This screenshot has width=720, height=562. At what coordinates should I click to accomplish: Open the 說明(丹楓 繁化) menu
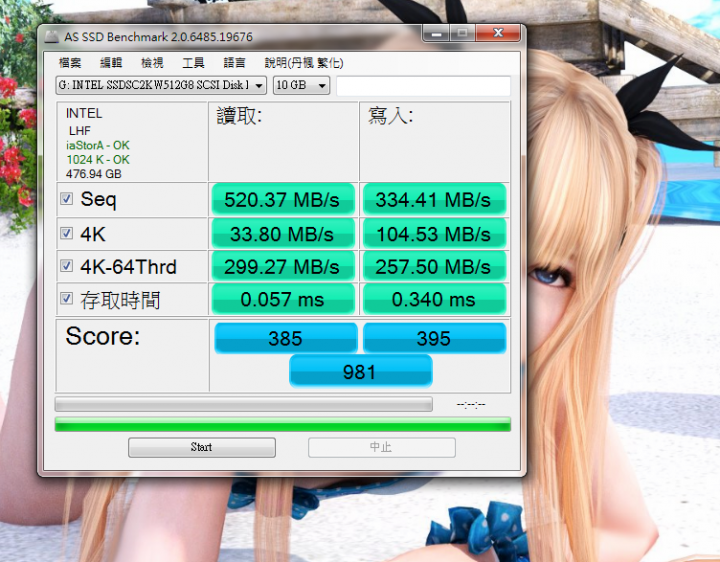304,62
